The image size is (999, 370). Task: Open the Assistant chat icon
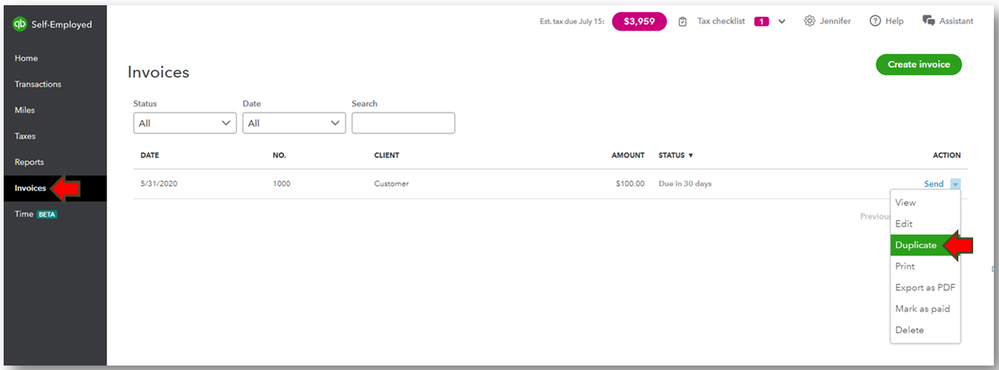[x=928, y=21]
